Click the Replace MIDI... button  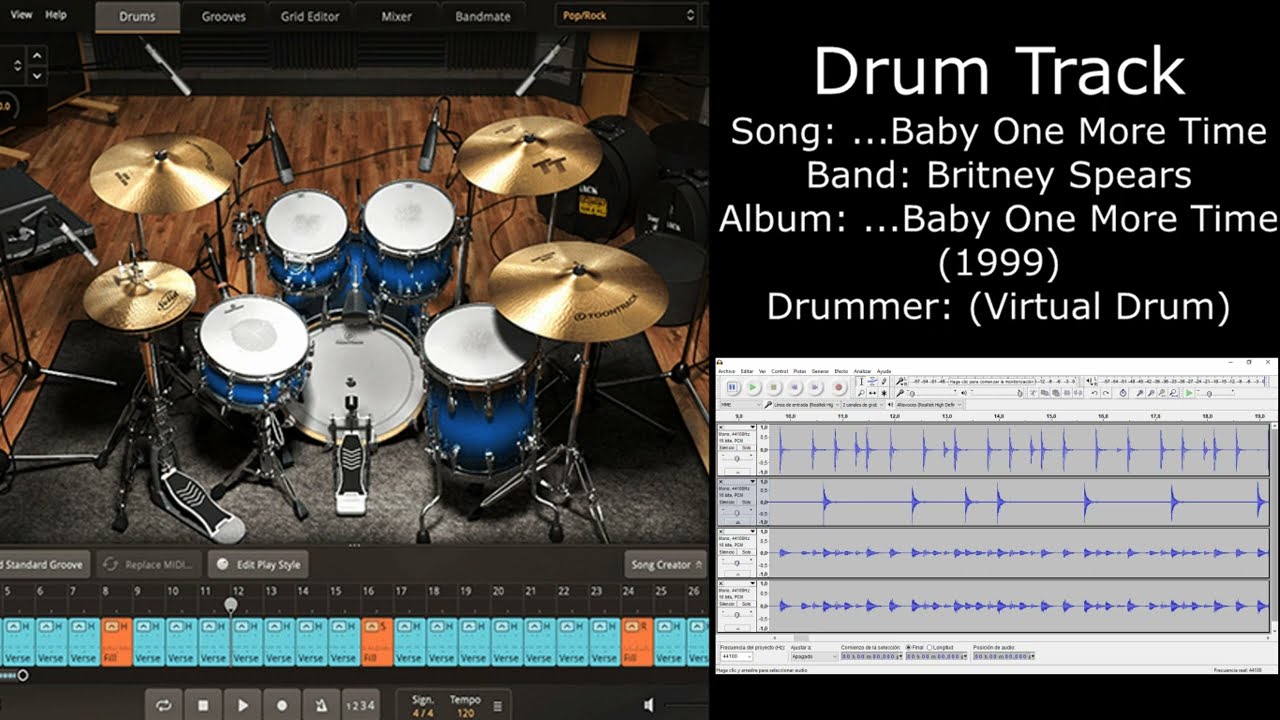[150, 564]
